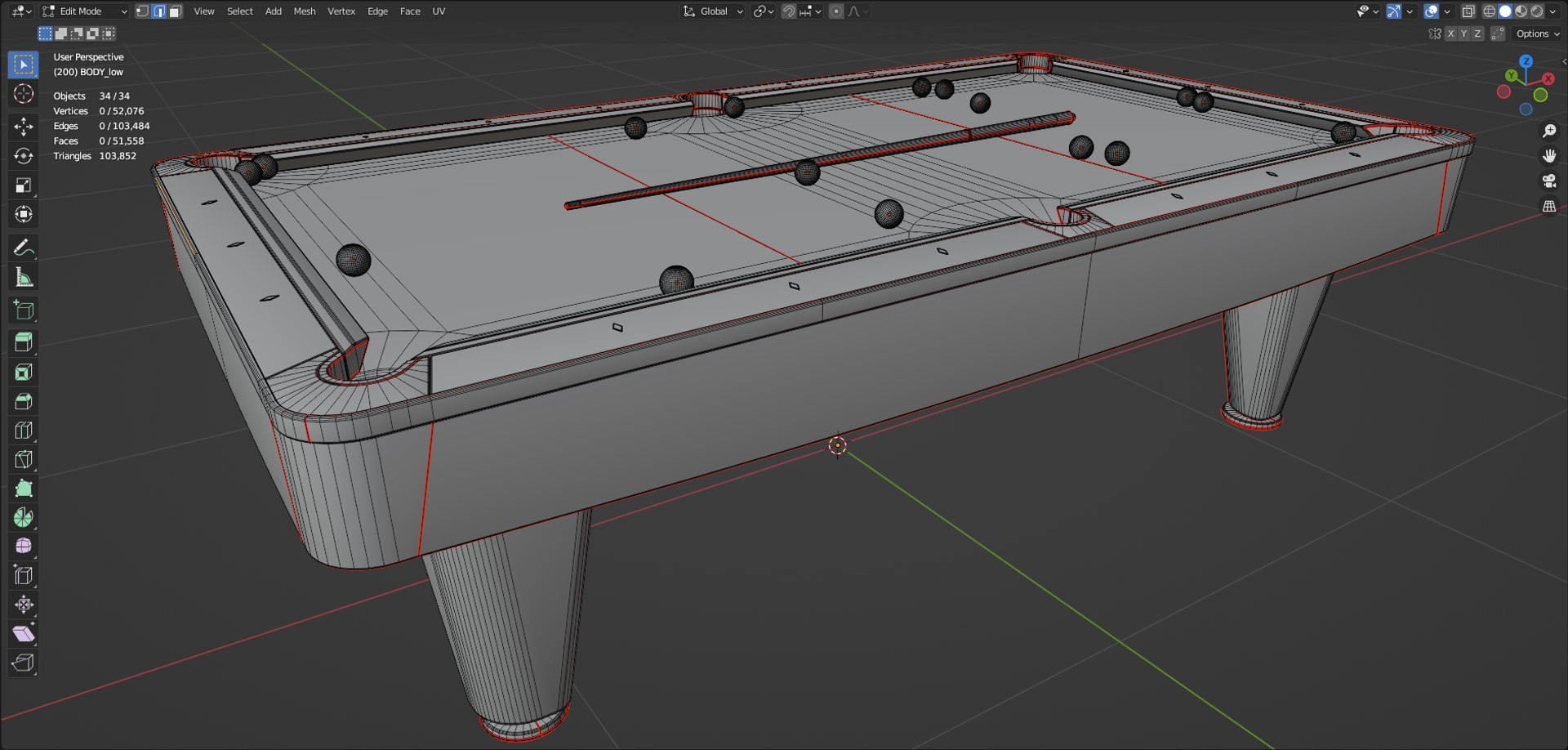Switch to vertex select mode
1568x750 pixels.
pyautogui.click(x=142, y=11)
